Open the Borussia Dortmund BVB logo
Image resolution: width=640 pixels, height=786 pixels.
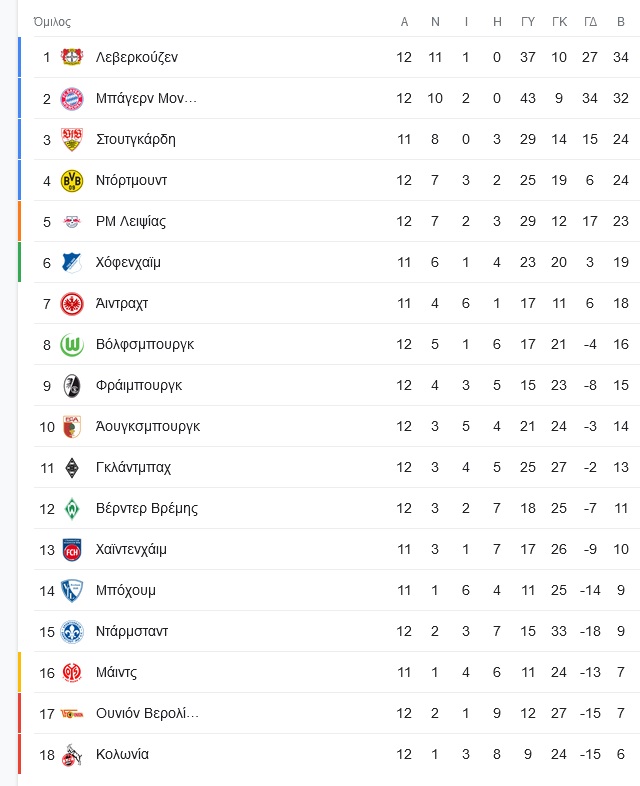coord(72,180)
